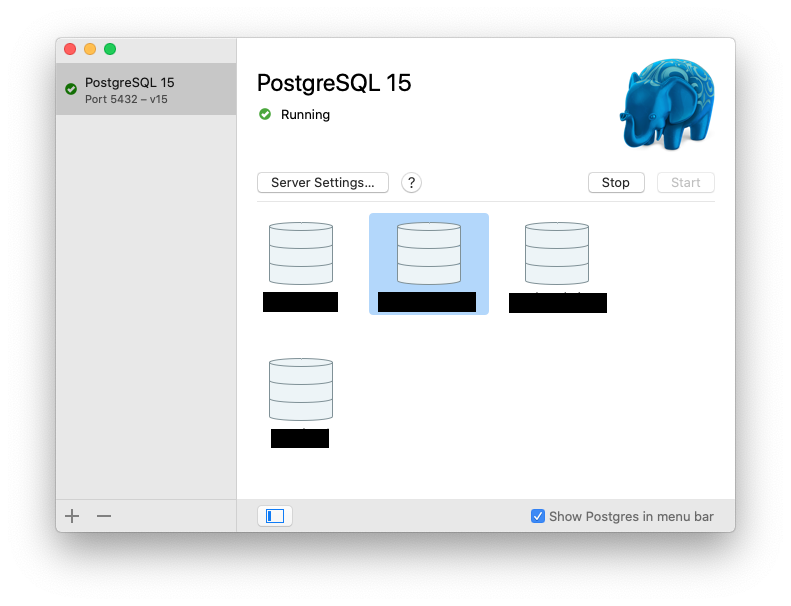This screenshot has width=791, height=606.
Task: Open Server Settings dialog
Action: pos(323,183)
